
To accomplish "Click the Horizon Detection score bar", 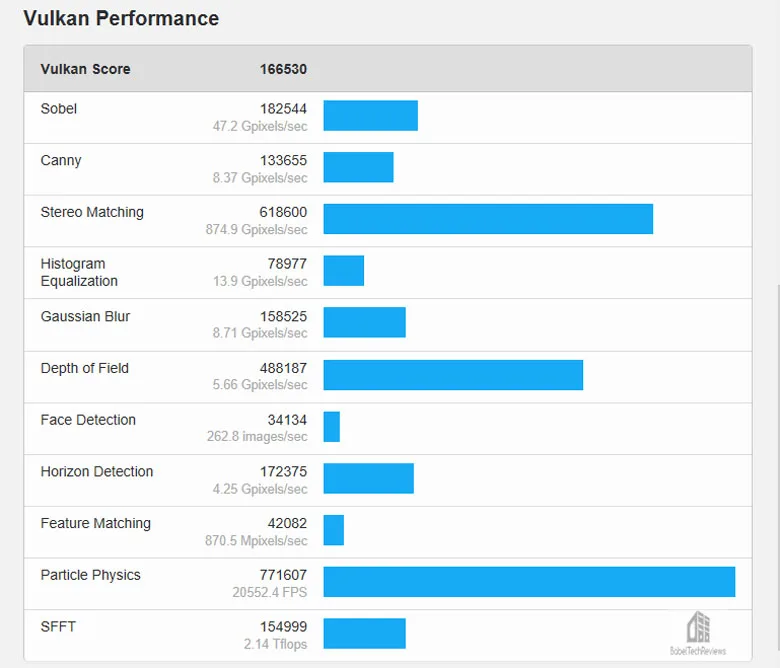I will pos(369,478).
